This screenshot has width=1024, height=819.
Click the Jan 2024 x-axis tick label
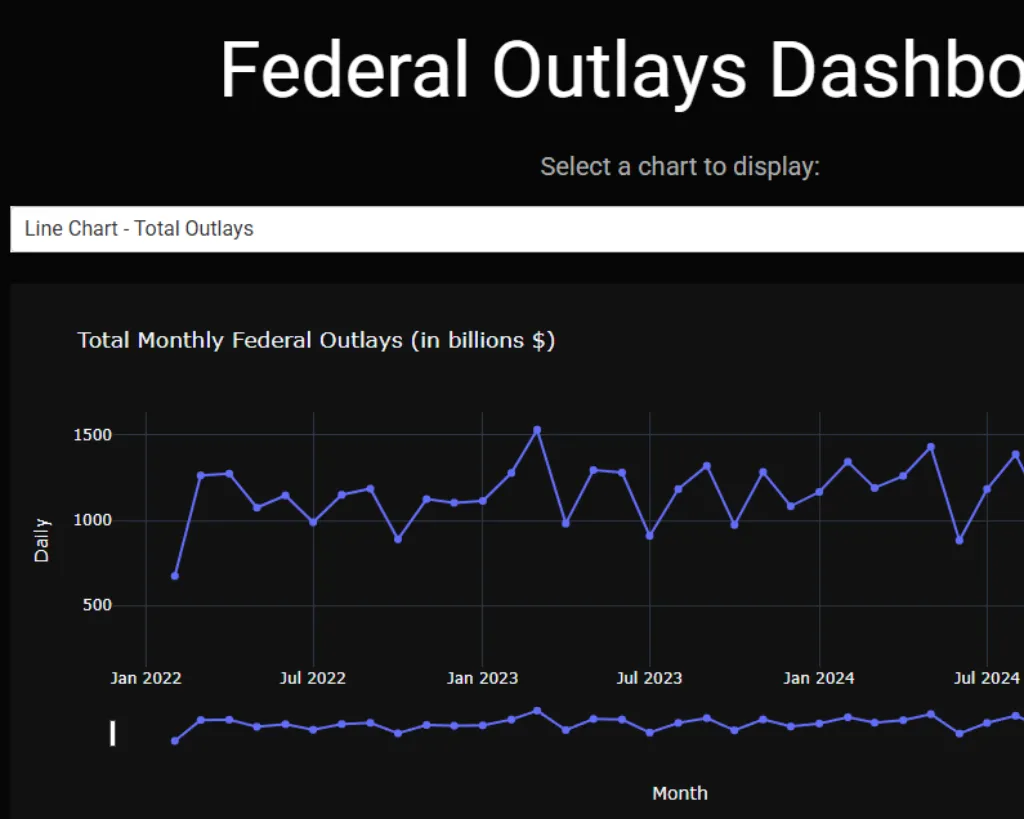[x=819, y=678]
